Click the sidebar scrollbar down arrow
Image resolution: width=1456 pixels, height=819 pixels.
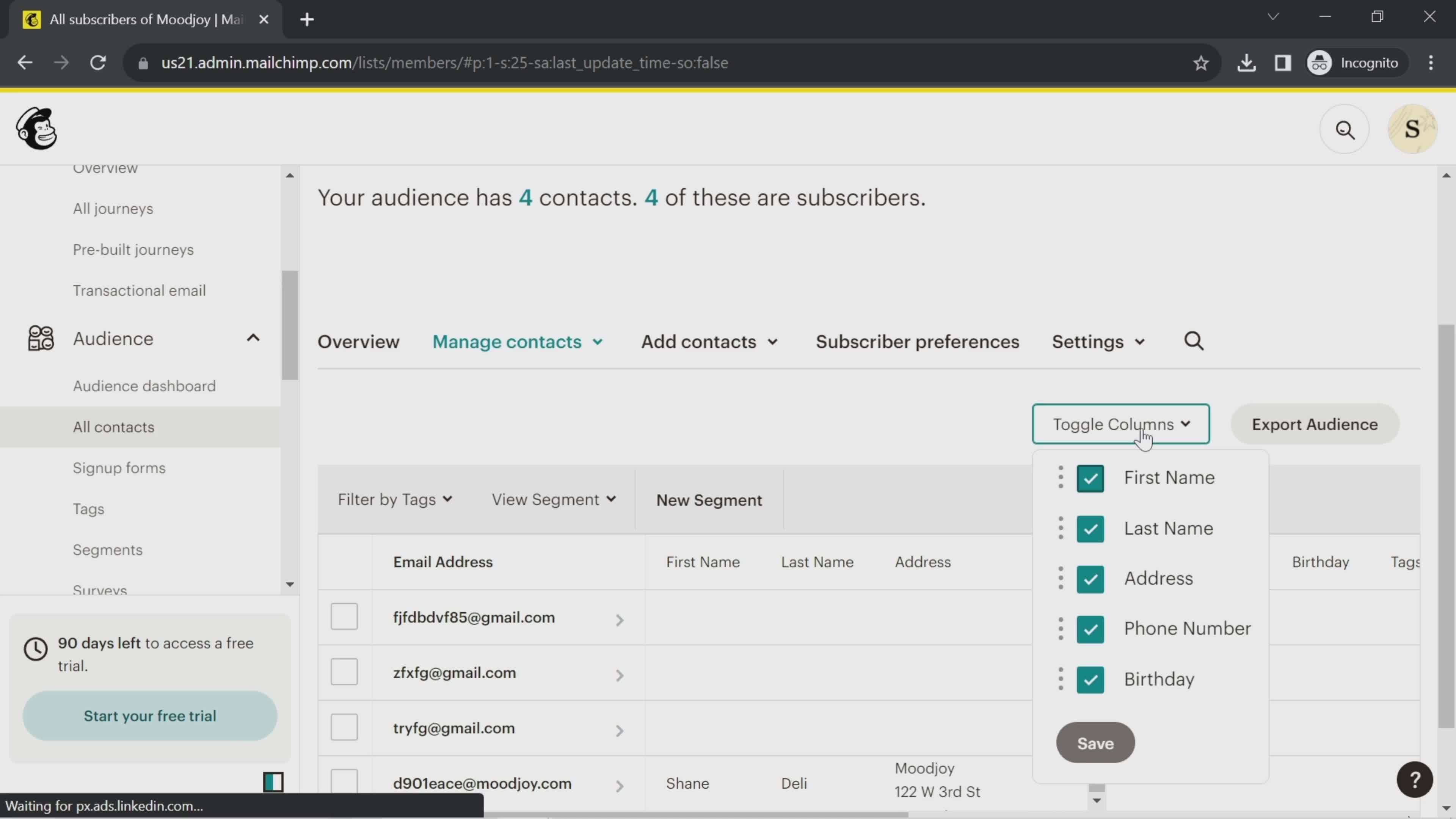(x=289, y=584)
